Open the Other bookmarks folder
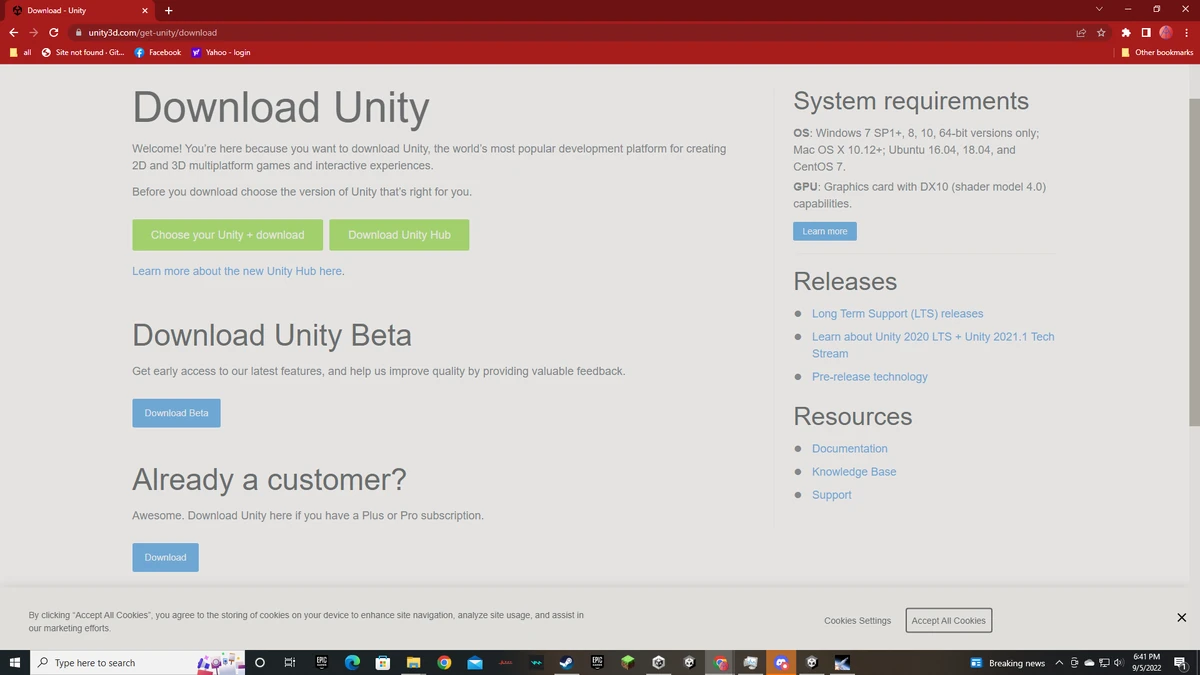The height and width of the screenshot is (675, 1200). click(x=1157, y=52)
